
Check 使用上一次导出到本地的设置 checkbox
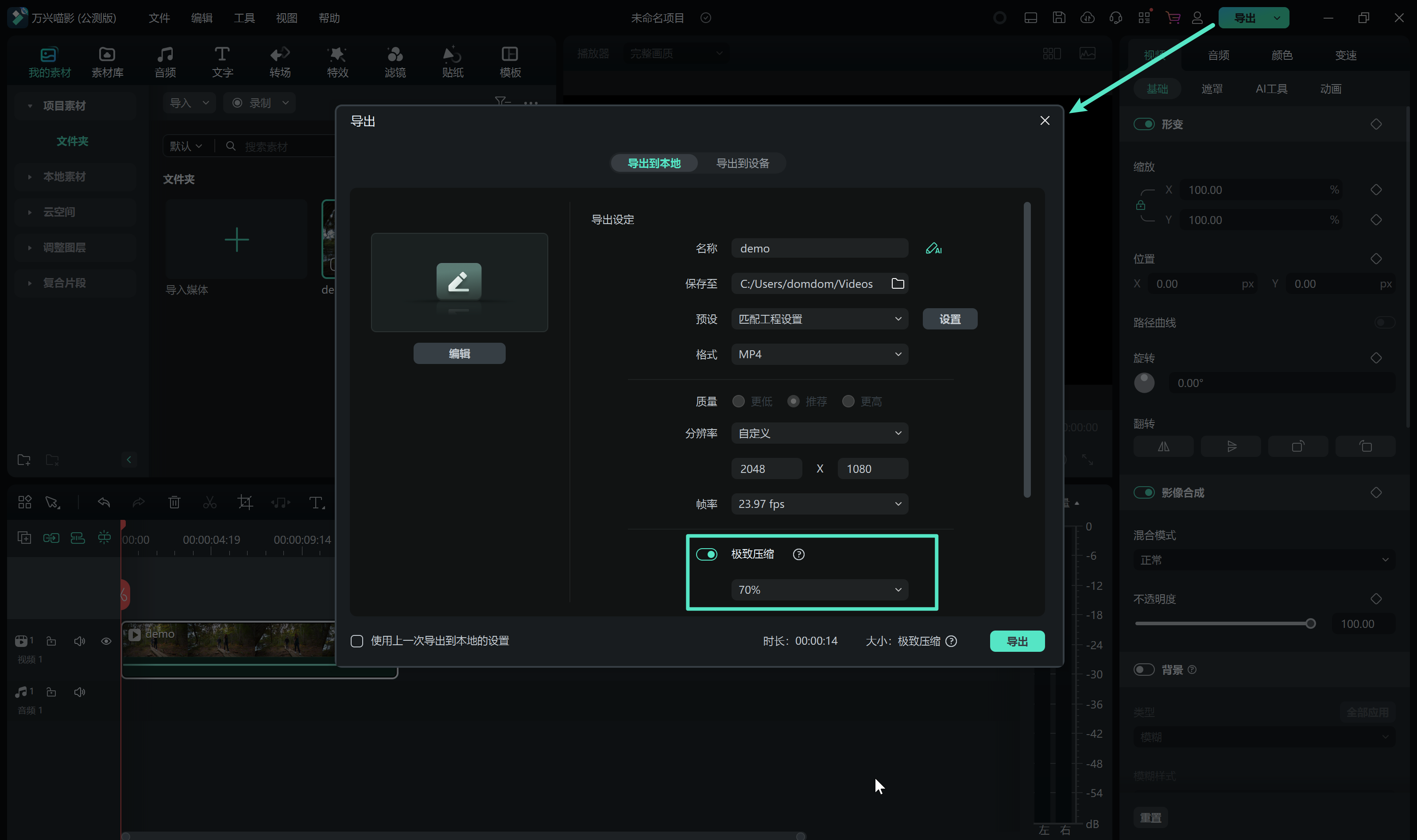click(x=356, y=641)
